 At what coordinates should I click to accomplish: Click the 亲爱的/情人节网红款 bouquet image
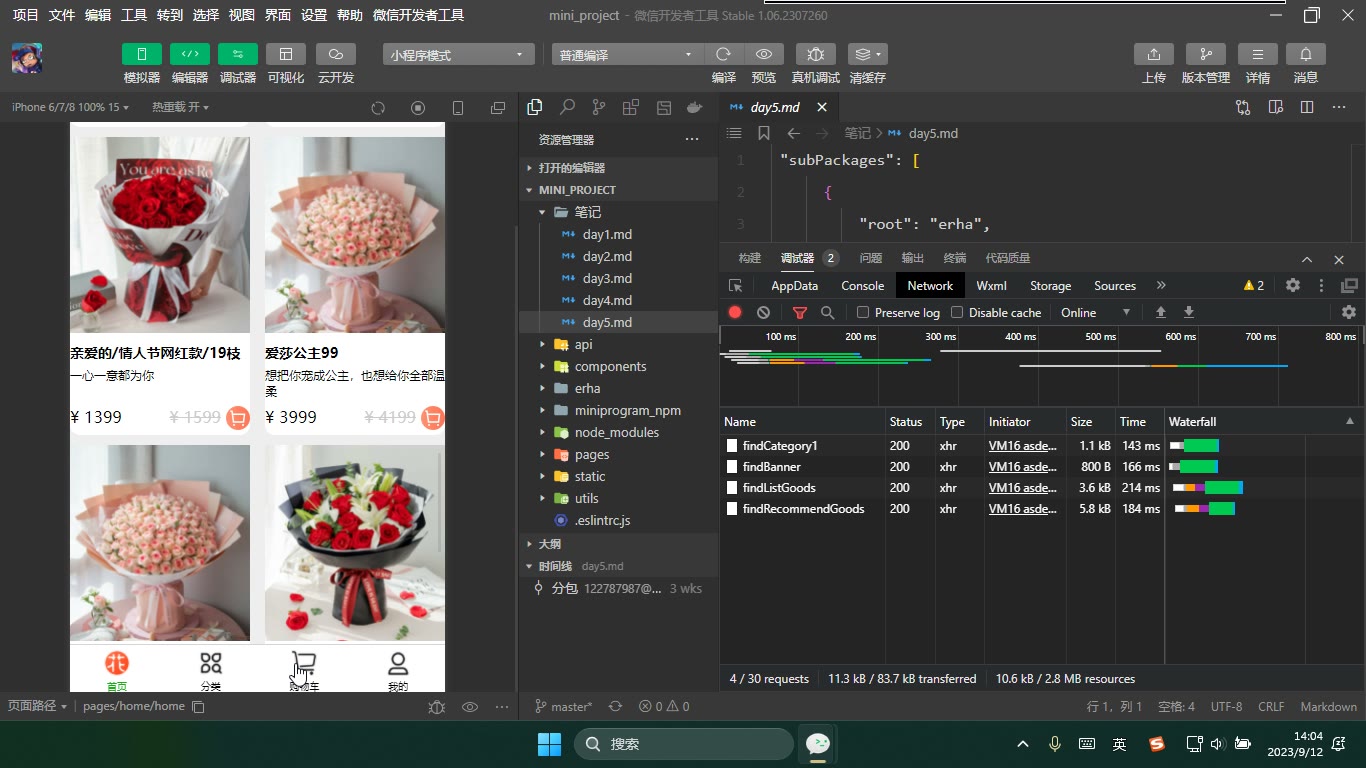point(160,234)
